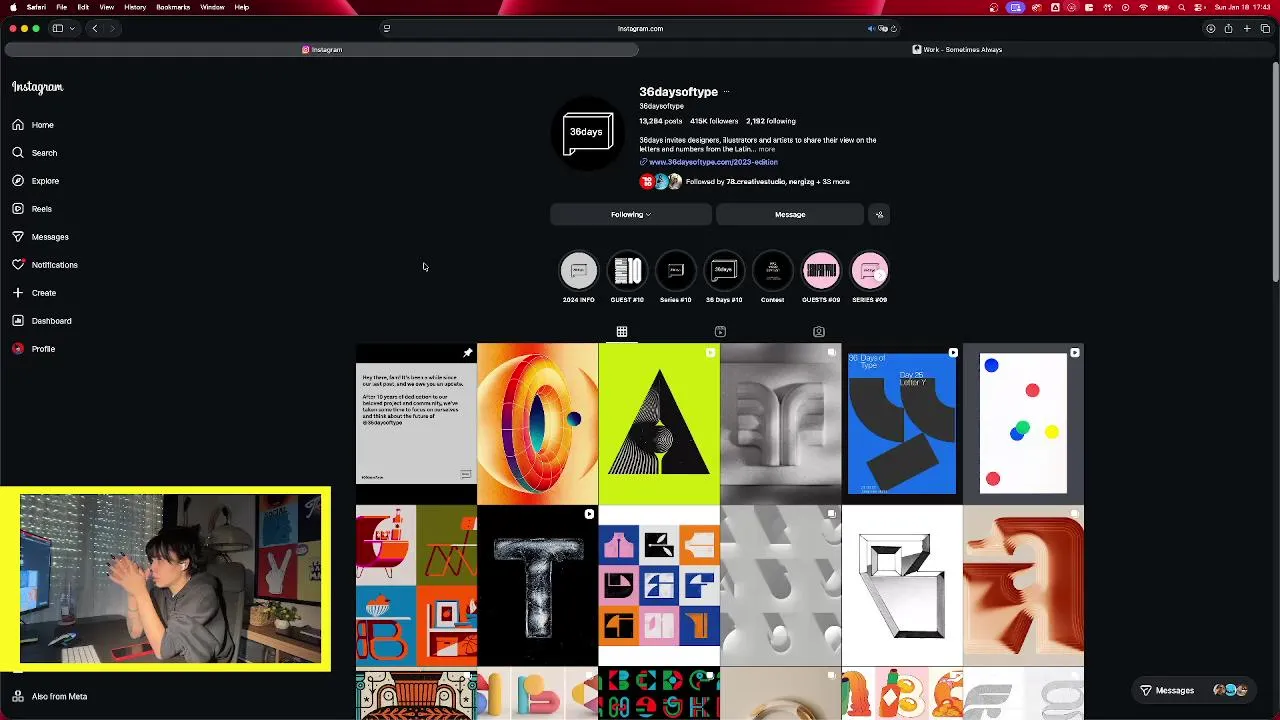The image size is (1280, 720).
Task: Click the suggested accounts button beside Message
Action: click(879, 214)
